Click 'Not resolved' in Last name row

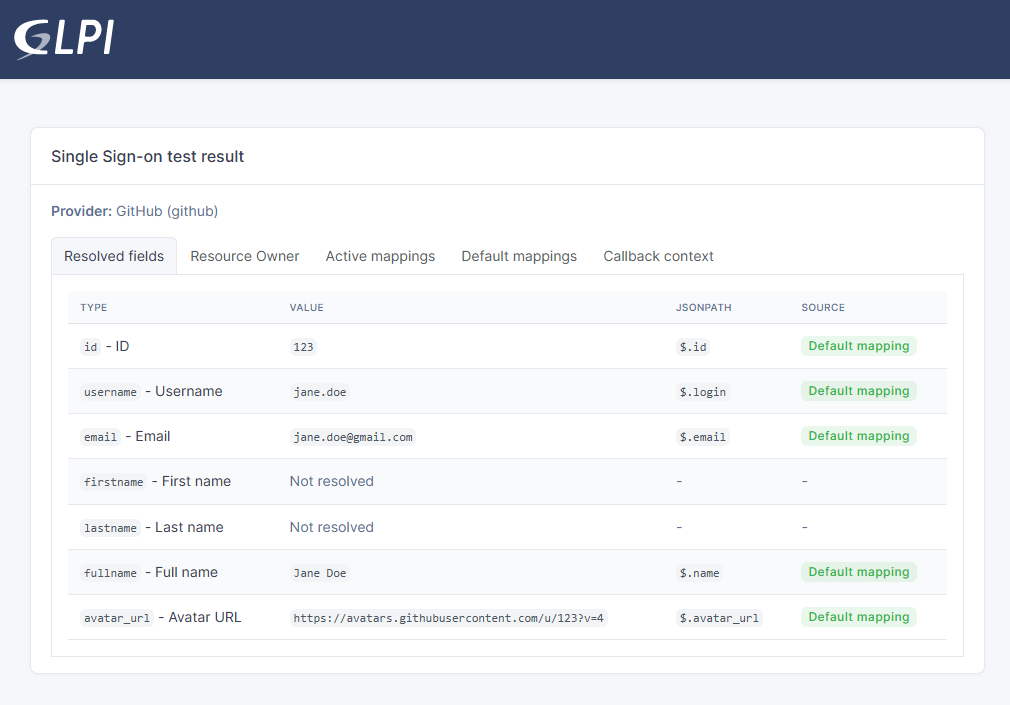coord(332,527)
